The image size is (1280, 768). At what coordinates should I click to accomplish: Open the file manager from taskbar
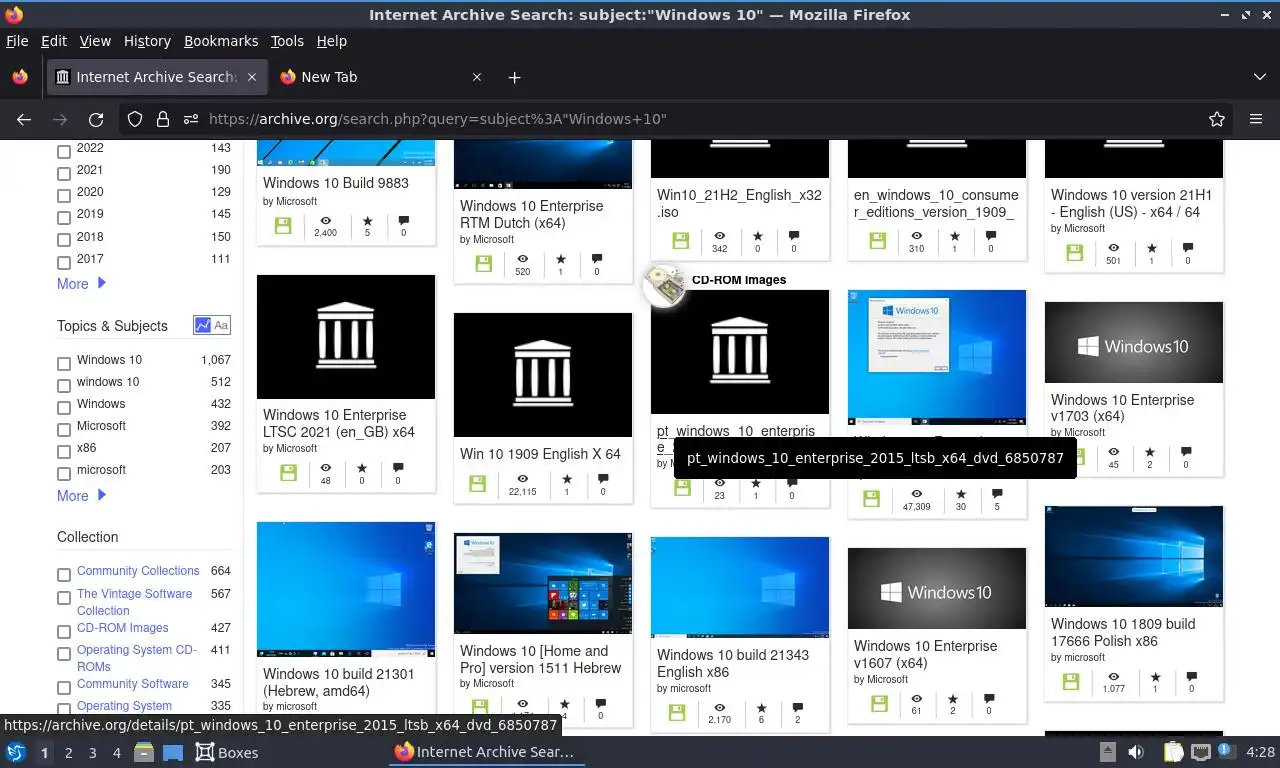(143, 752)
